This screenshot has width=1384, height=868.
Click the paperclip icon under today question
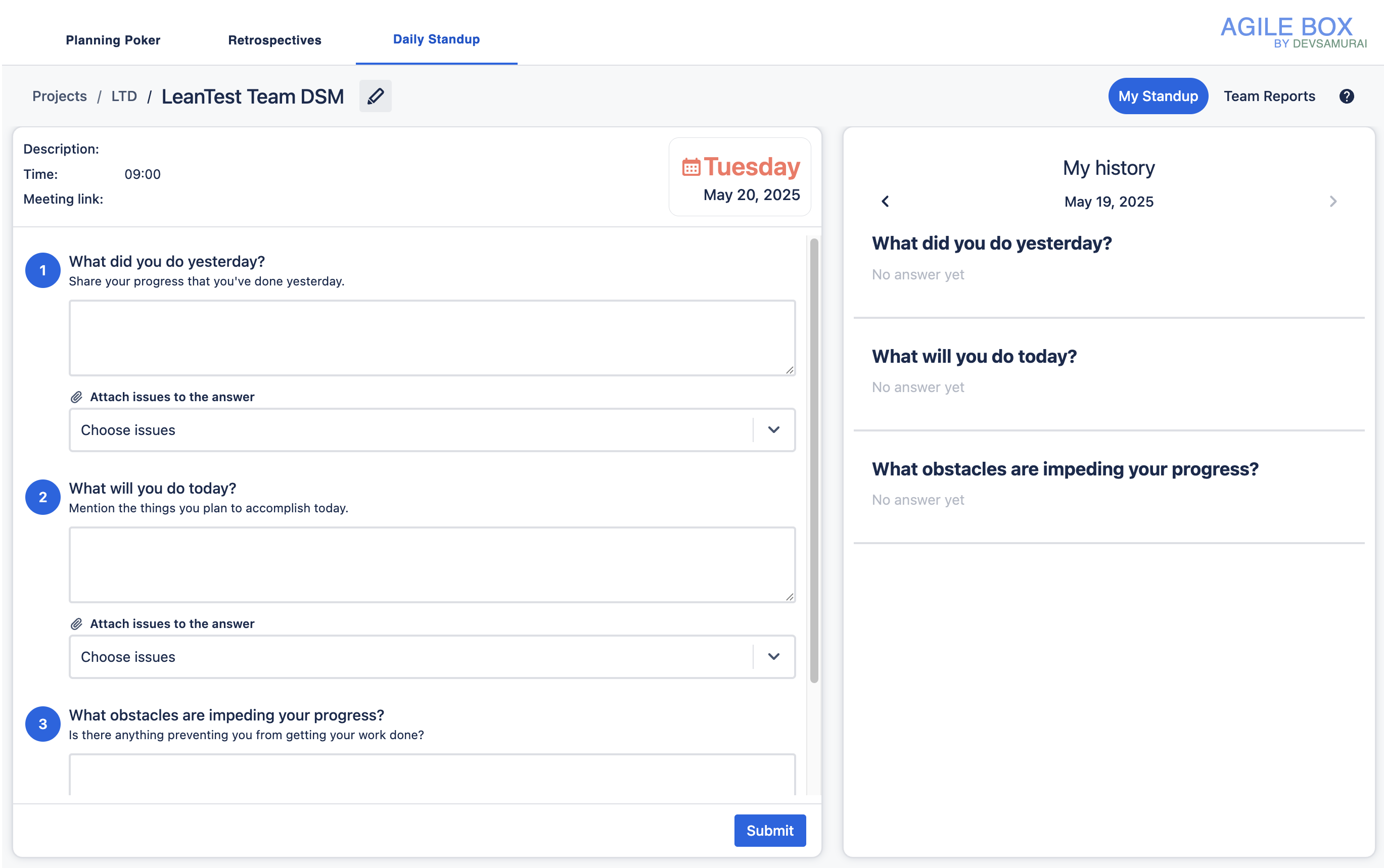point(76,623)
